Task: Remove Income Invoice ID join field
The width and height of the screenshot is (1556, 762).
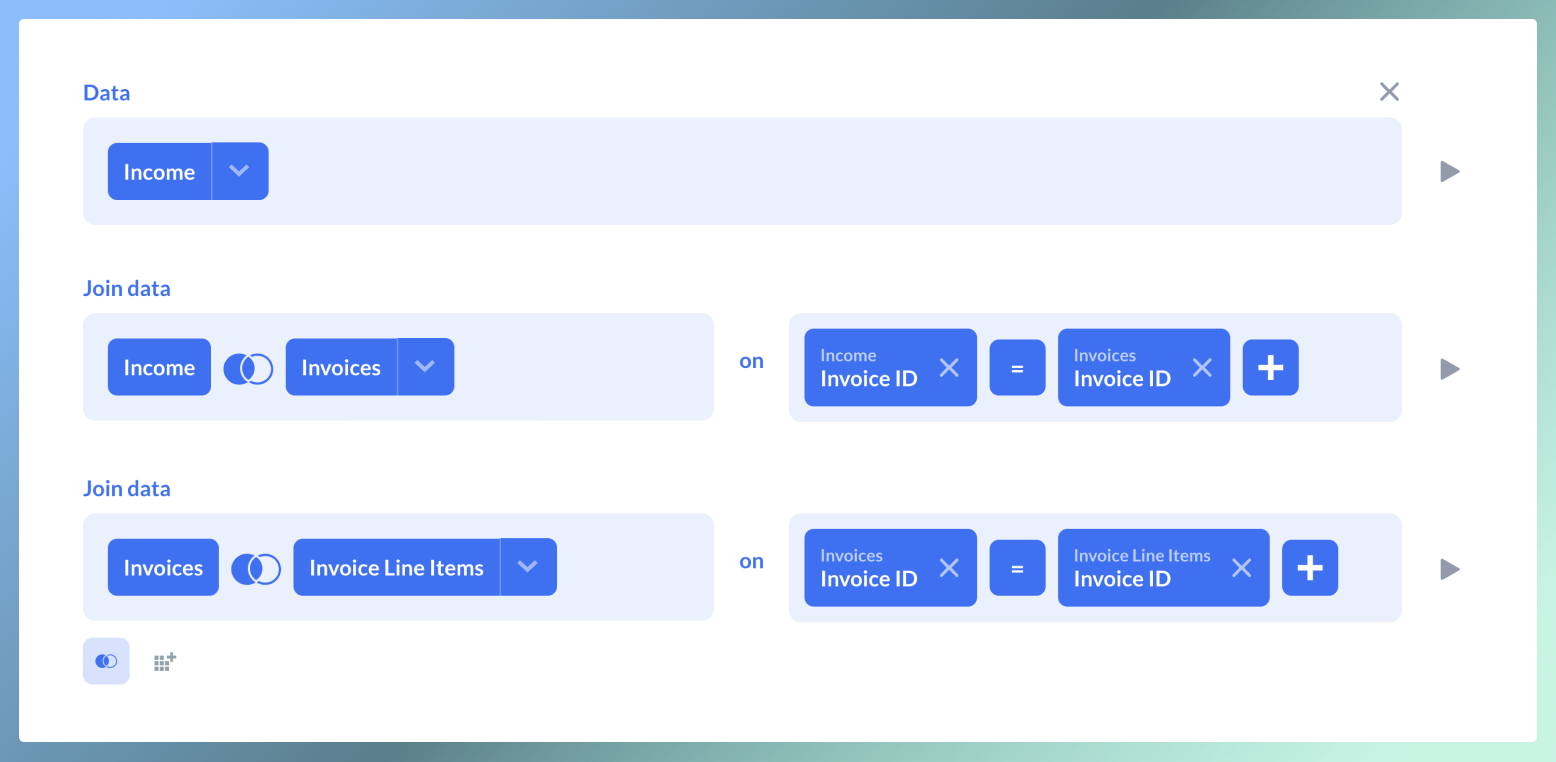Action: tap(949, 368)
